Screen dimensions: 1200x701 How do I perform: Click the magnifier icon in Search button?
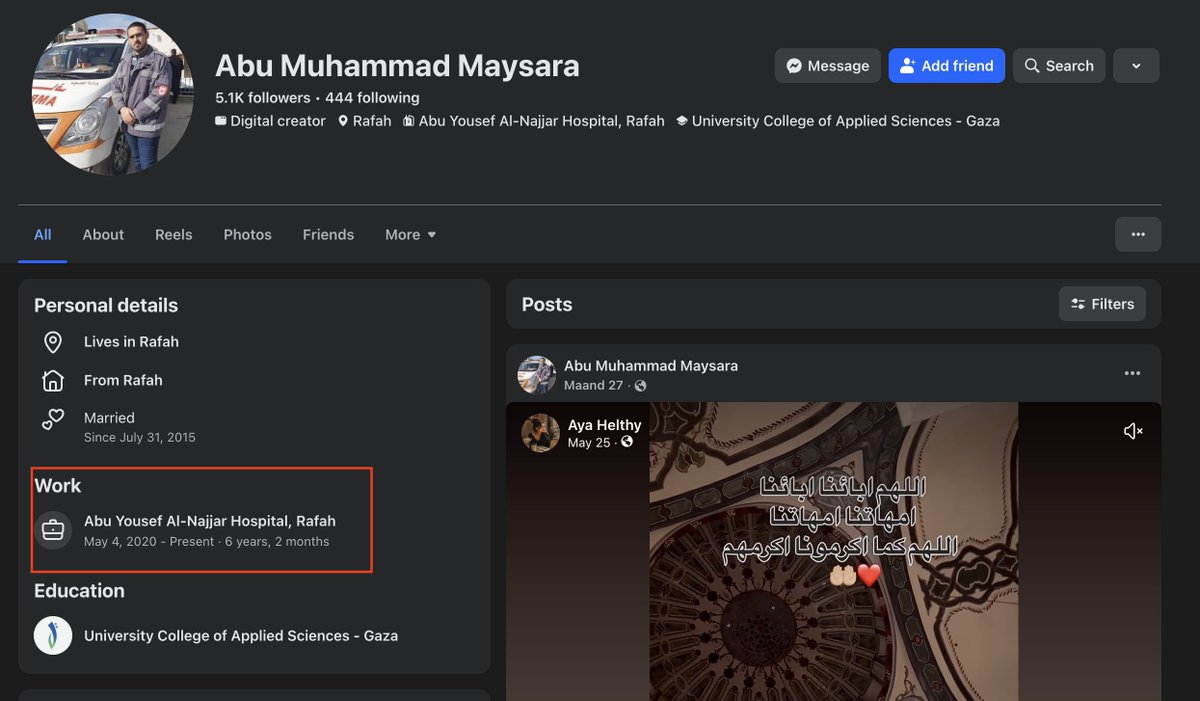1032,66
